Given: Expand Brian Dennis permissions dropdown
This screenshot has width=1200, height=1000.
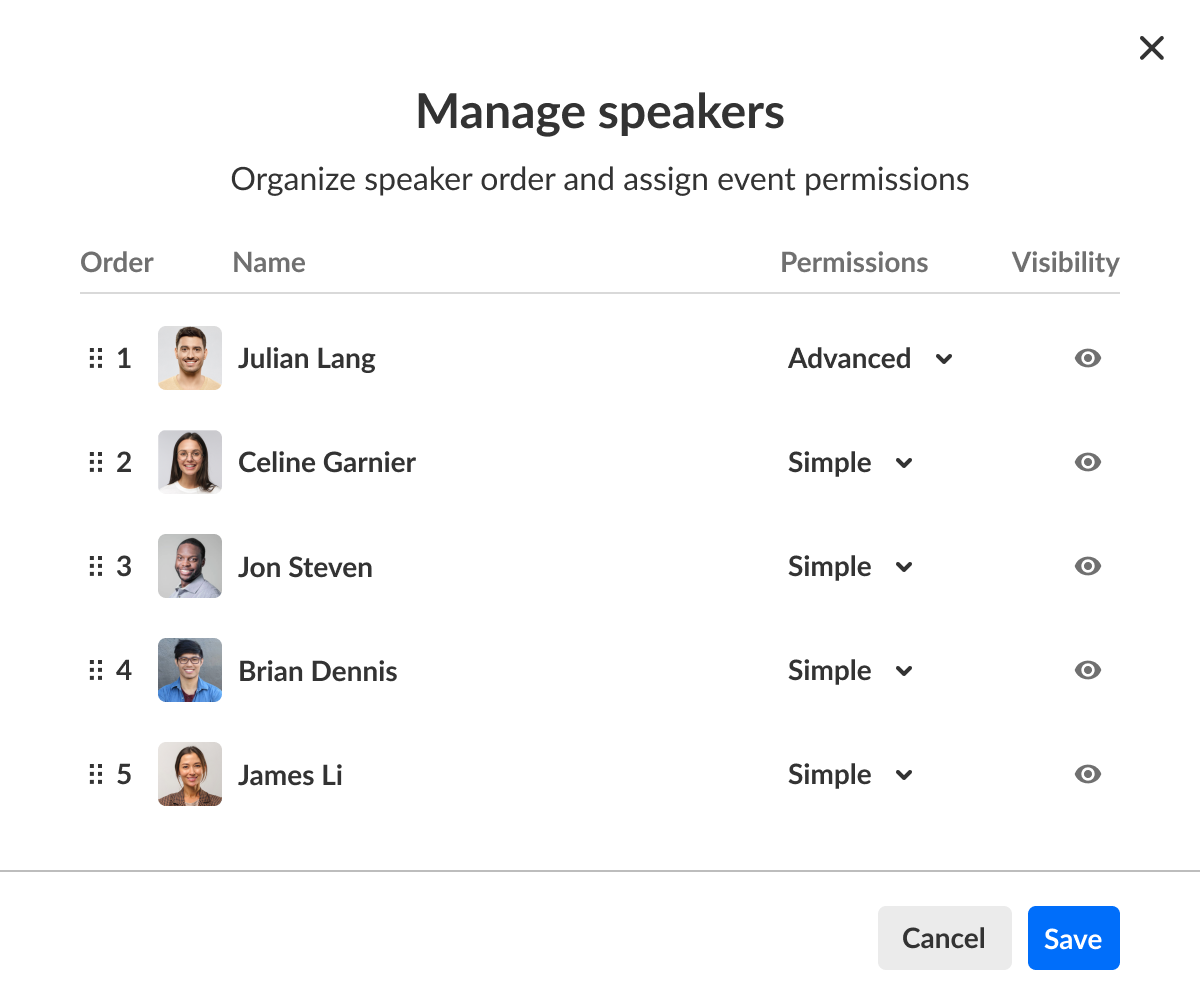Looking at the screenshot, I should (851, 670).
